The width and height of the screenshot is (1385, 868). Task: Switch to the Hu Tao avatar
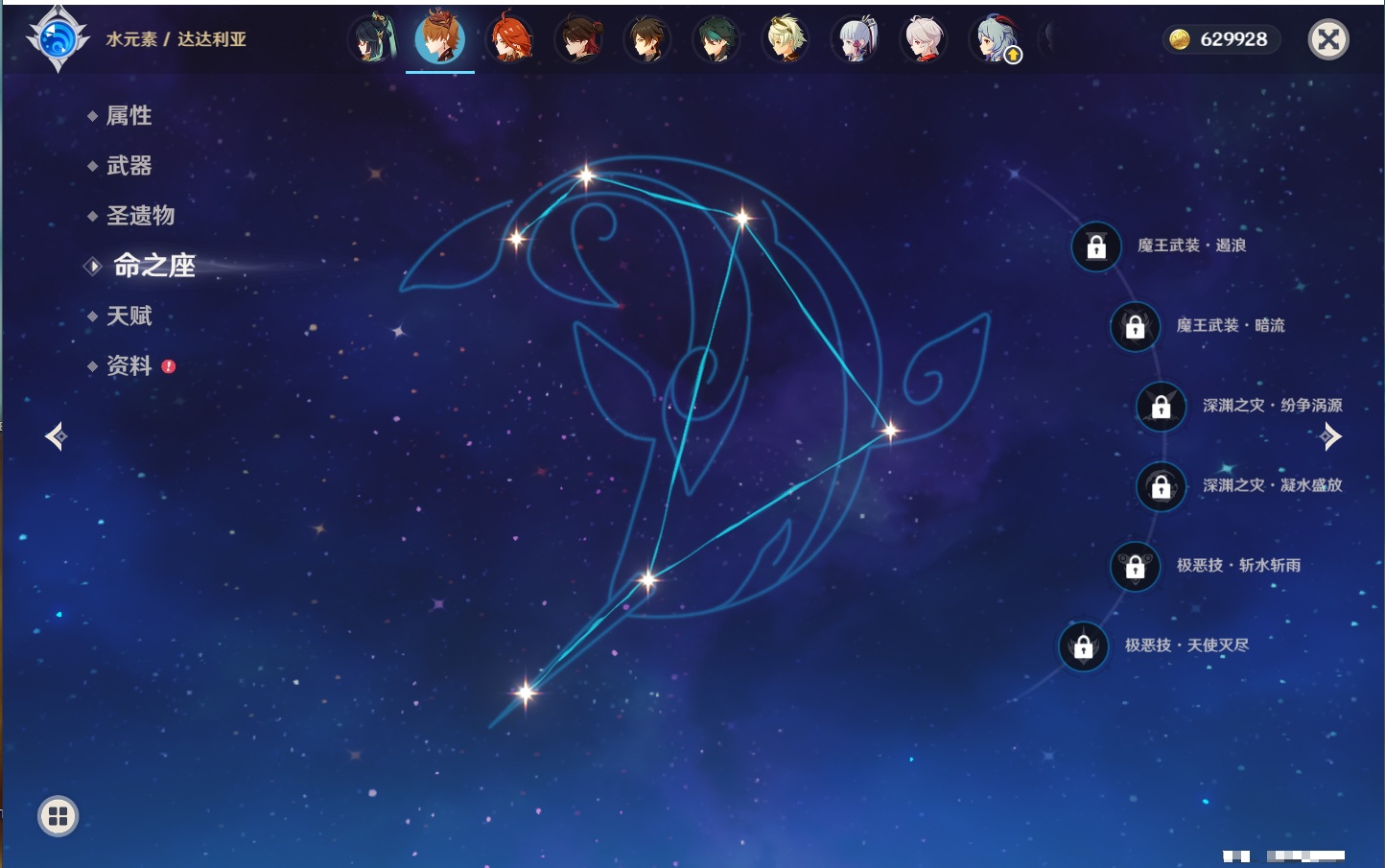coord(579,39)
